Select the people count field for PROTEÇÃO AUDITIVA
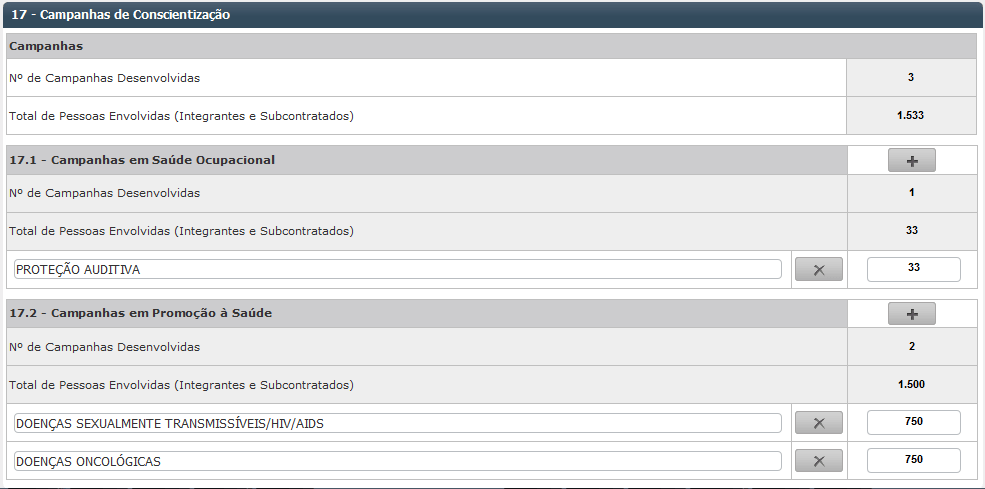The width and height of the screenshot is (985, 489). pyautogui.click(x=912, y=269)
